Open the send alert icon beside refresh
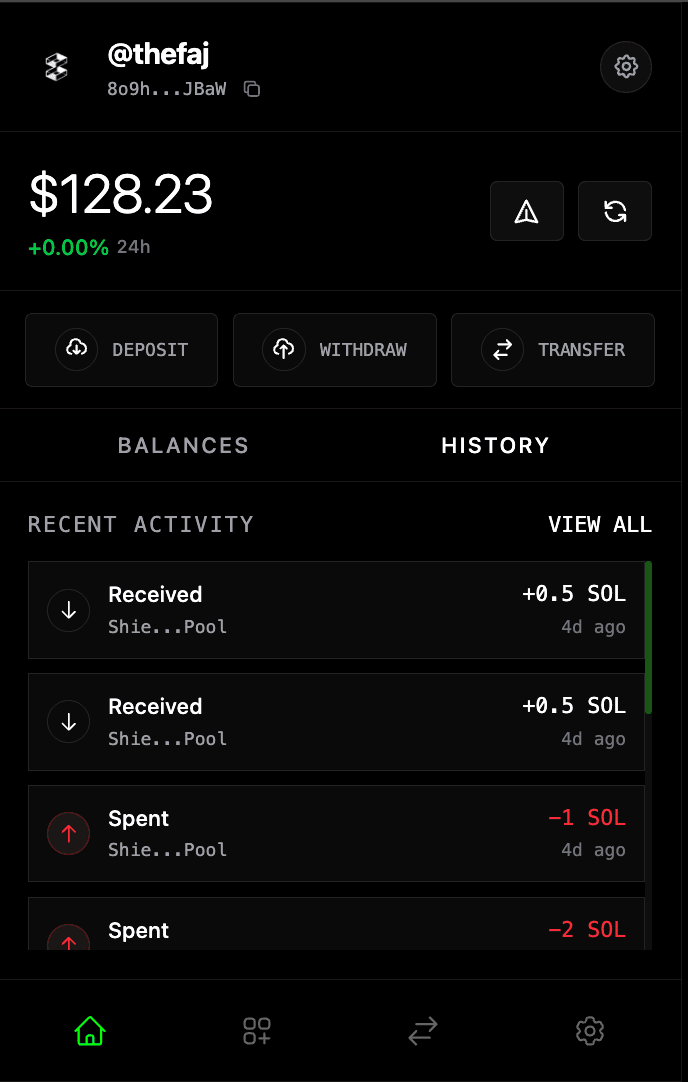This screenshot has height=1082, width=688. 527,211
